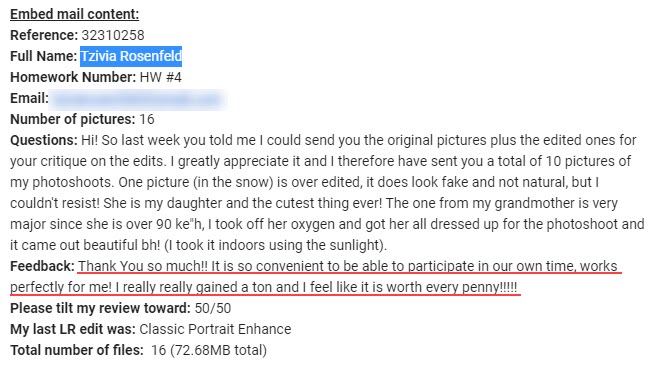Click the 'Feedback:' label
The image size is (655, 369).
[42, 266]
